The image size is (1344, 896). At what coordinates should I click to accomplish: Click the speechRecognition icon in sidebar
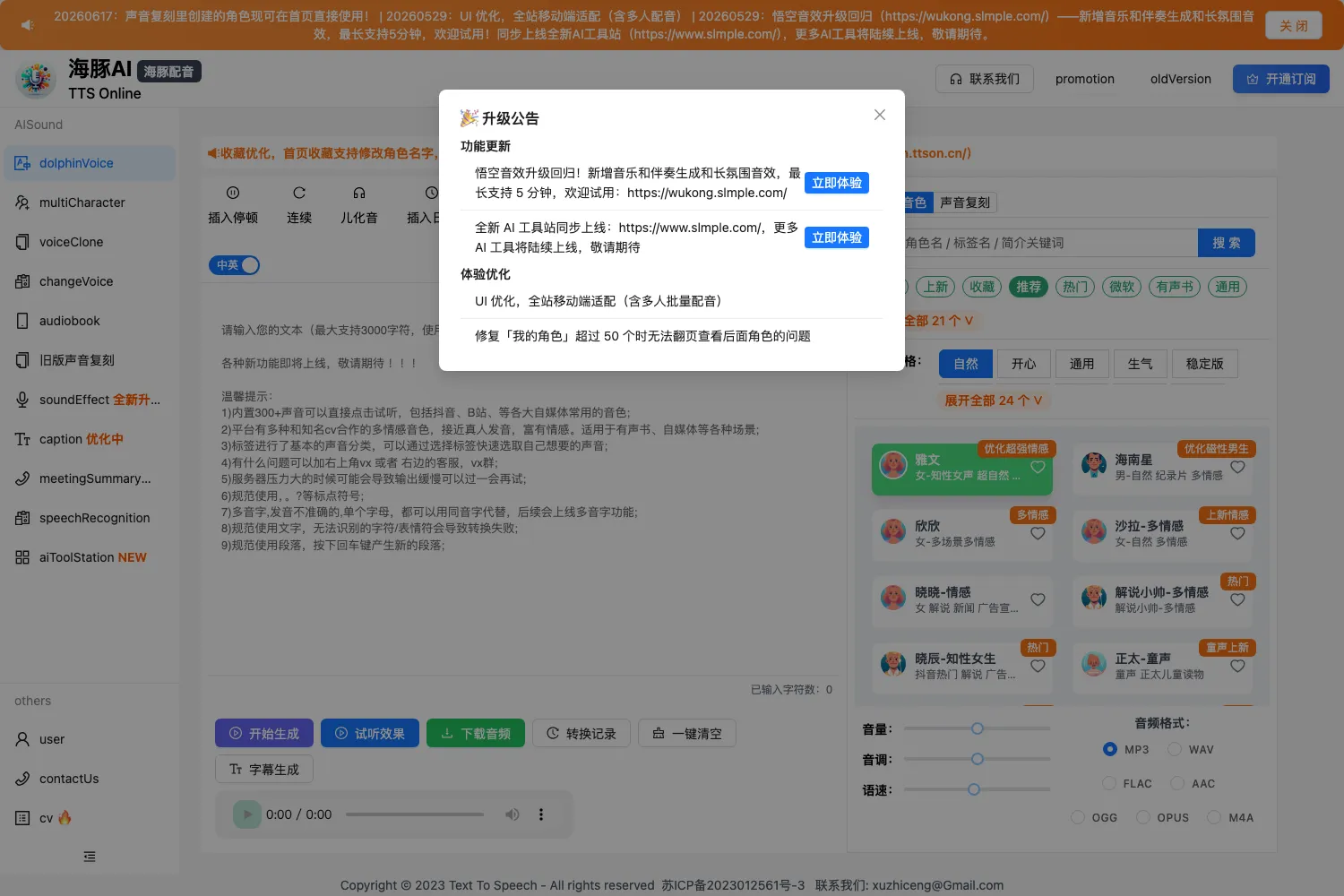click(x=22, y=518)
